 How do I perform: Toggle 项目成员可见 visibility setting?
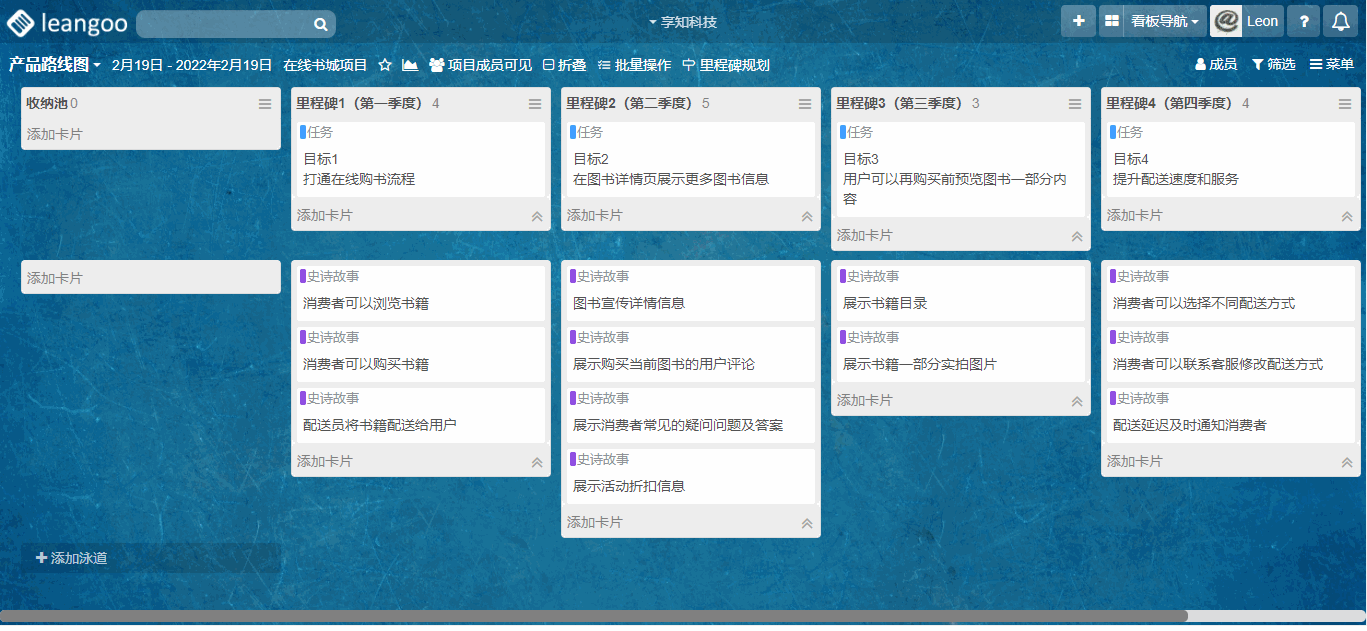click(x=480, y=65)
